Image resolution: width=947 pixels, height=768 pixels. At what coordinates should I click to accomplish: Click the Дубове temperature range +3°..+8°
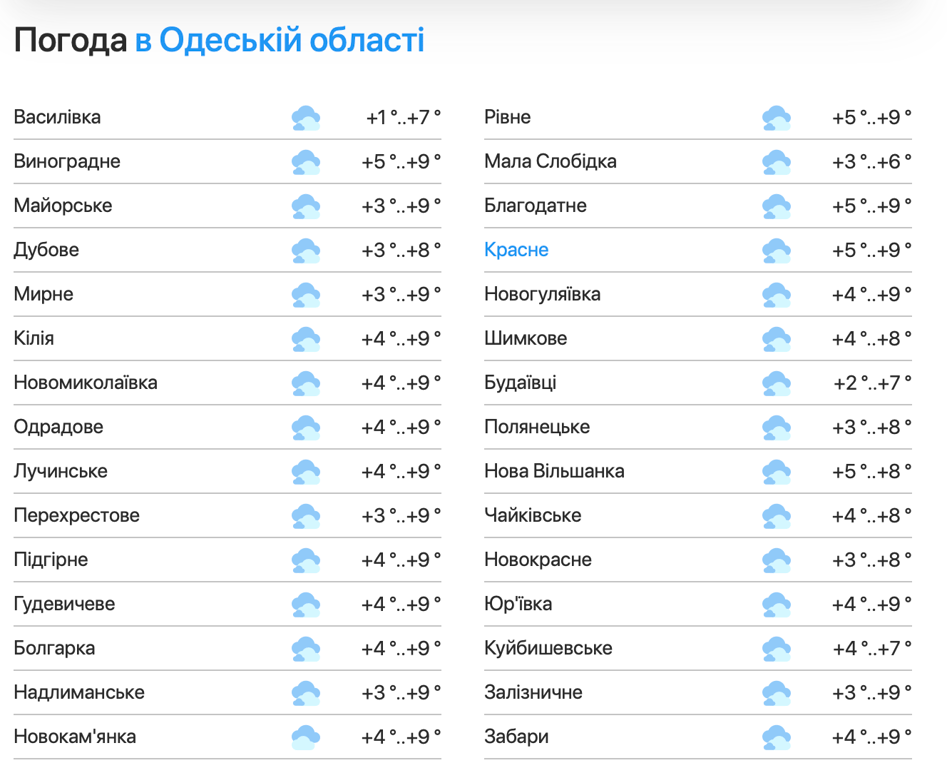point(401,250)
